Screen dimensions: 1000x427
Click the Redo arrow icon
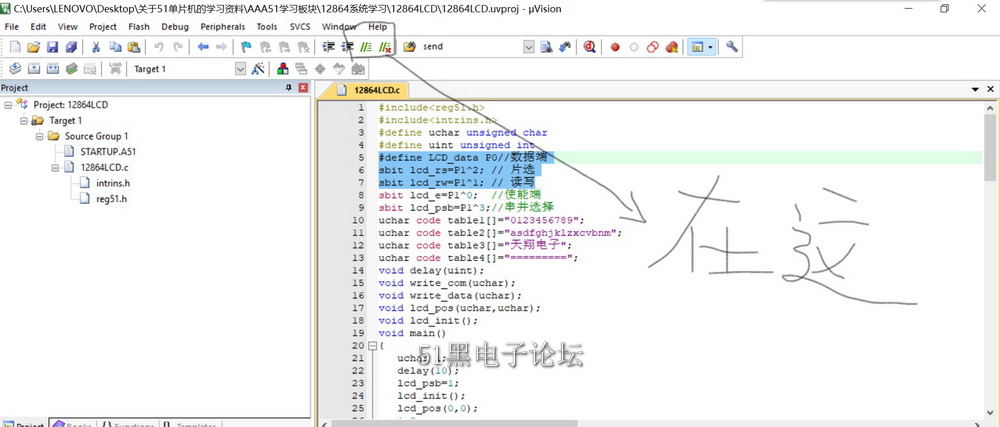178,47
